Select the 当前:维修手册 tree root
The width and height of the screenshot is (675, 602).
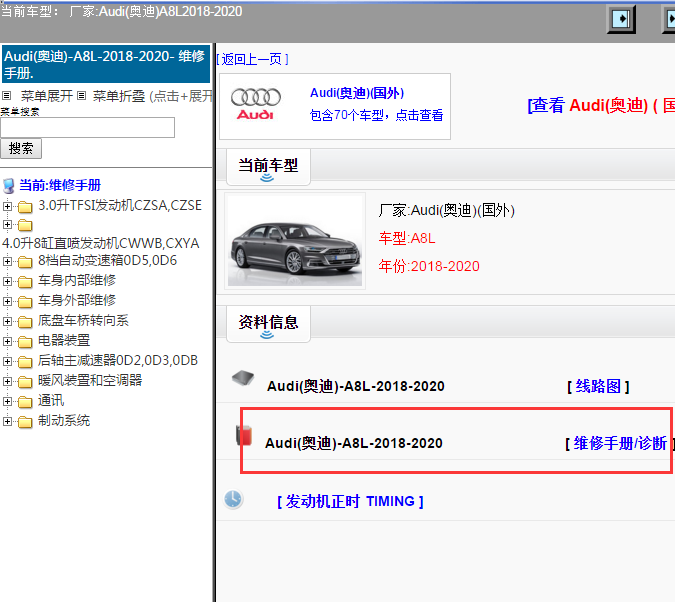pyautogui.click(x=60, y=186)
